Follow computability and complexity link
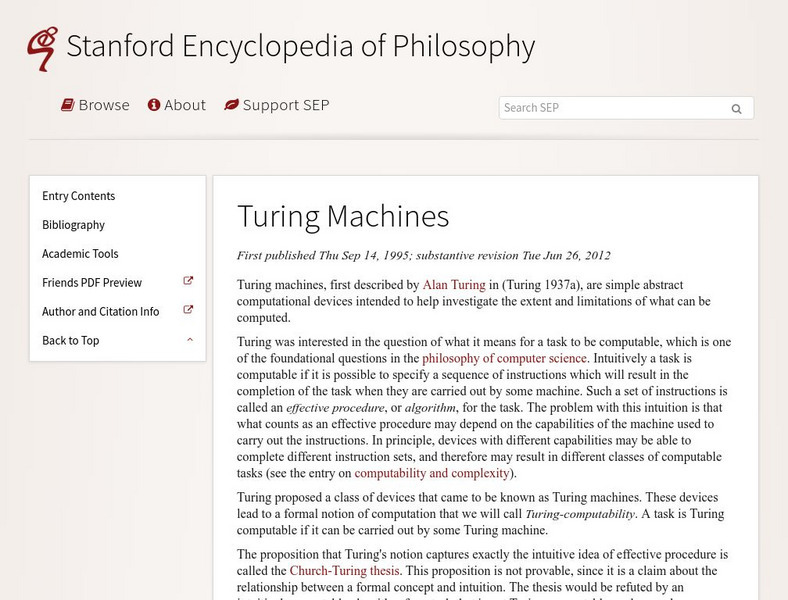This screenshot has width=788, height=600. coord(432,473)
